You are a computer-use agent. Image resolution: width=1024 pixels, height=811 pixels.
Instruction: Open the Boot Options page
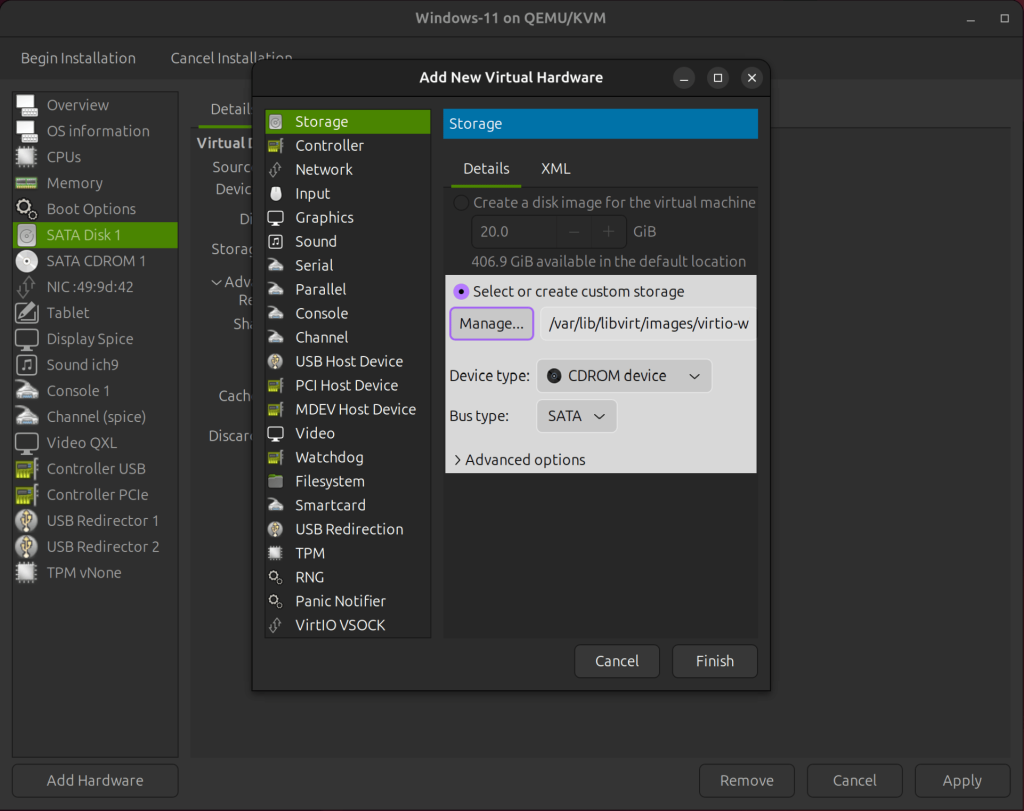(x=89, y=209)
